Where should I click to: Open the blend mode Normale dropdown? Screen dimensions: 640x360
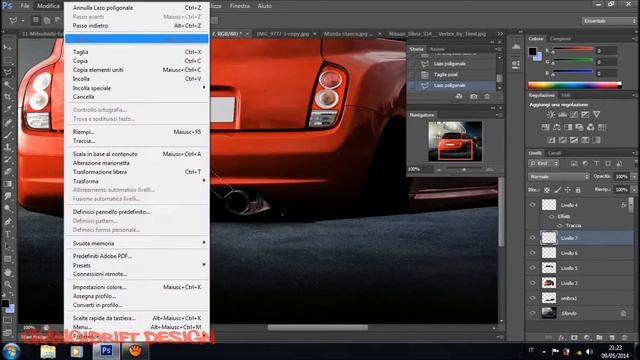(x=559, y=177)
